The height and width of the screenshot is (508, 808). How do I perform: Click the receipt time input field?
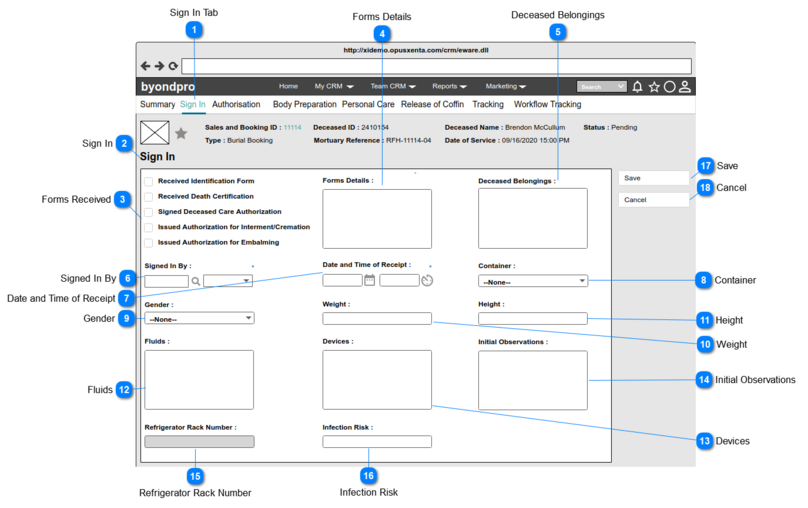tap(399, 280)
